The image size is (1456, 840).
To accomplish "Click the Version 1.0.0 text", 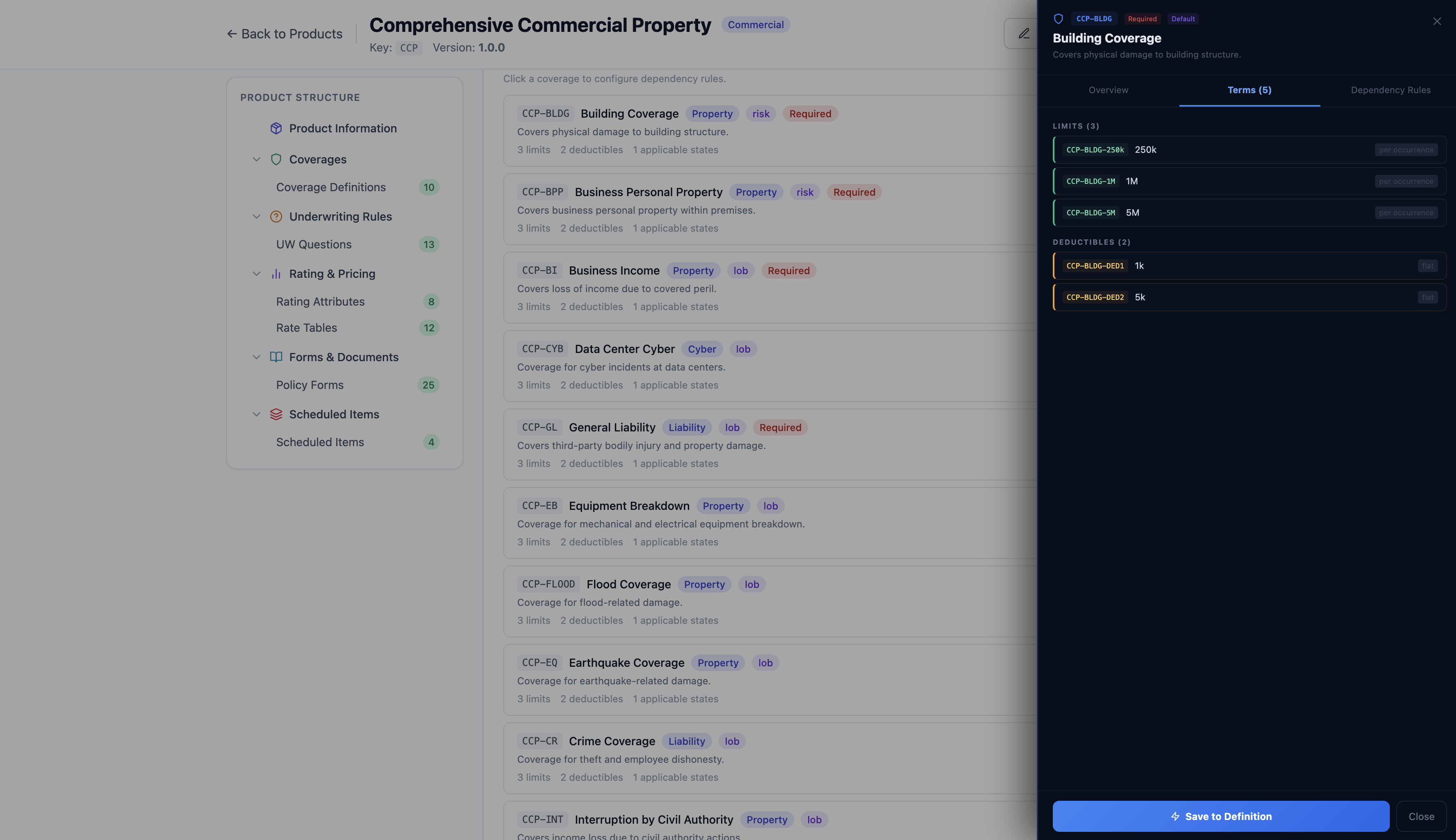I will [x=469, y=47].
